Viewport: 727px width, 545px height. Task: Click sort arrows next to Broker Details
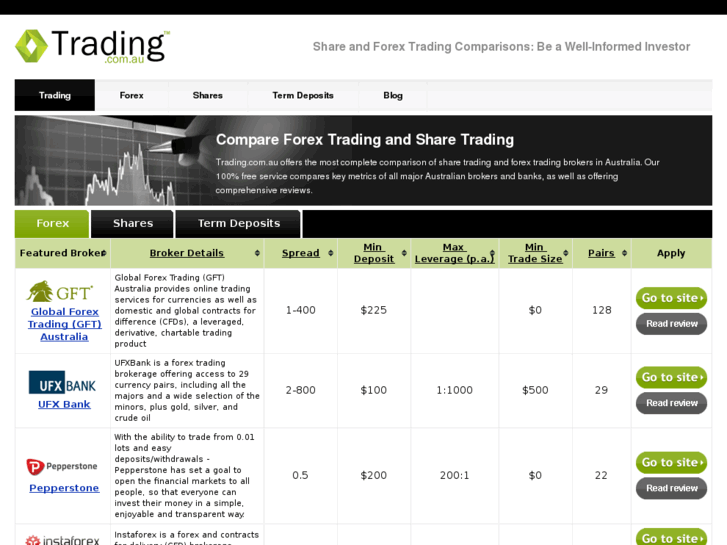pyautogui.click(x=257, y=253)
